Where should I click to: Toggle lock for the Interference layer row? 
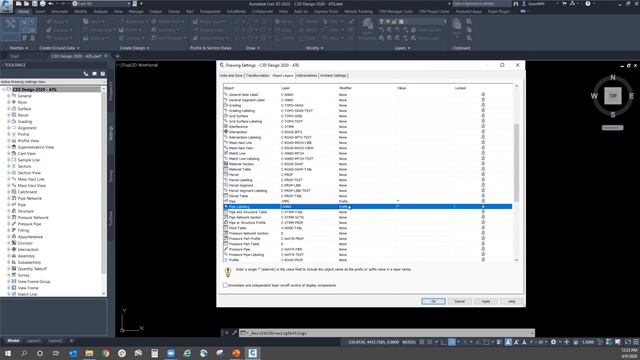click(x=483, y=127)
